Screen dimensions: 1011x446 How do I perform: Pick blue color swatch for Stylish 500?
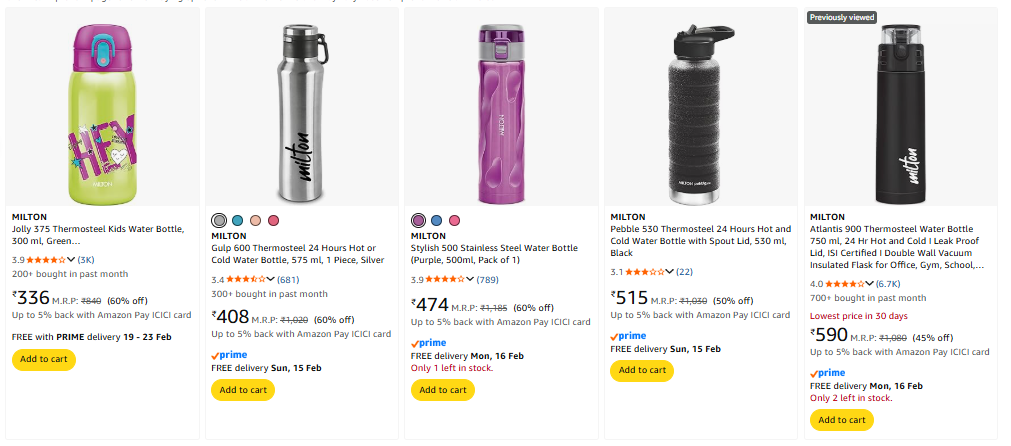coord(437,220)
